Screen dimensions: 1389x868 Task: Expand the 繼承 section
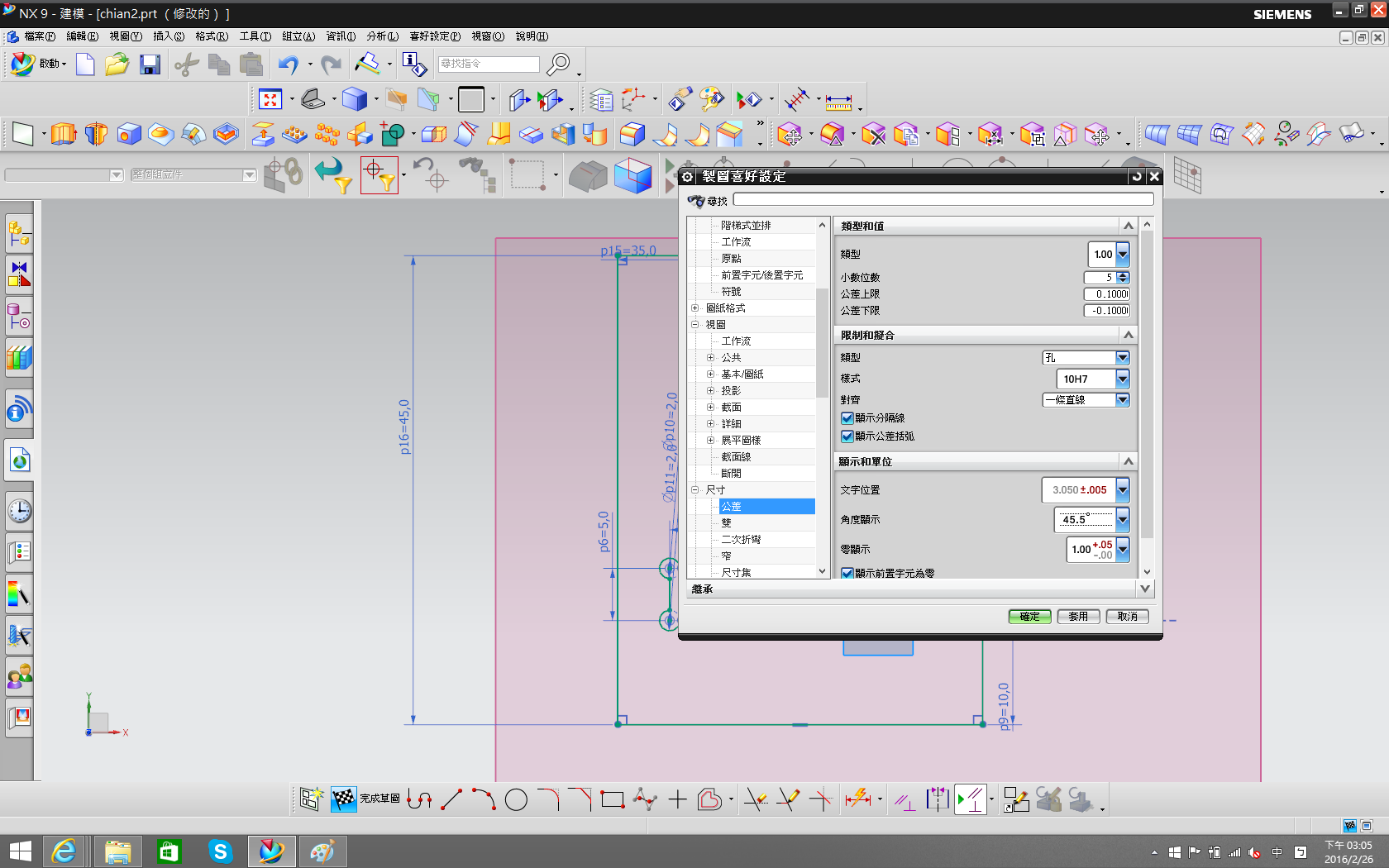1145,589
